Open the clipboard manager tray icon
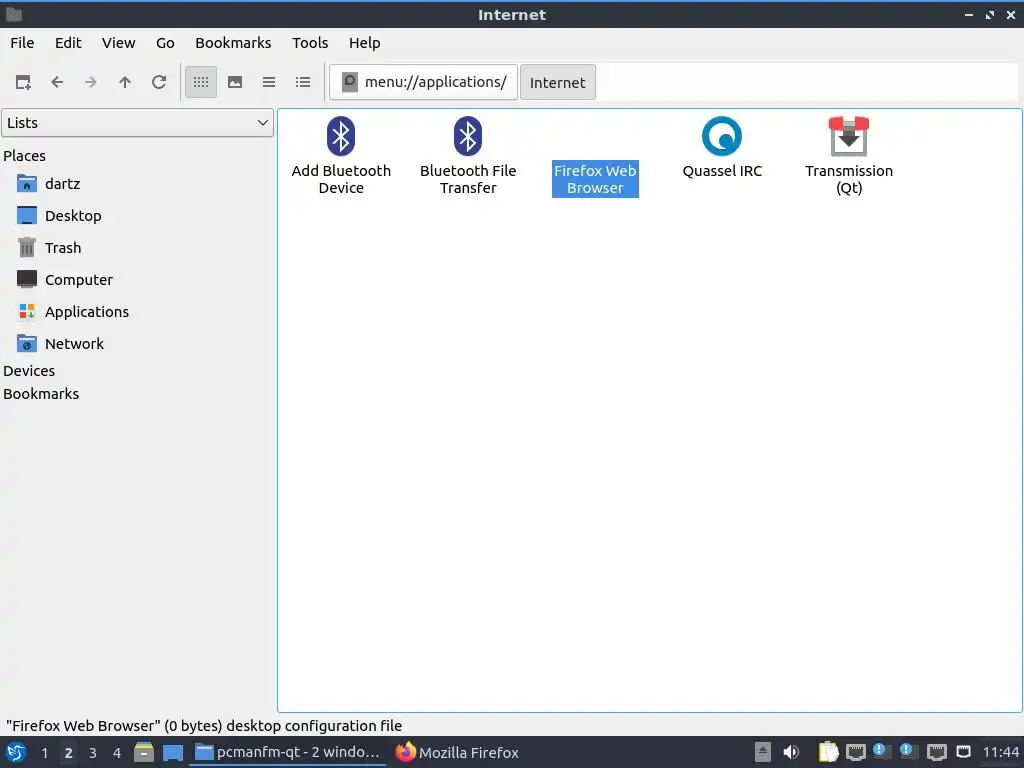The image size is (1024, 768). click(x=828, y=752)
